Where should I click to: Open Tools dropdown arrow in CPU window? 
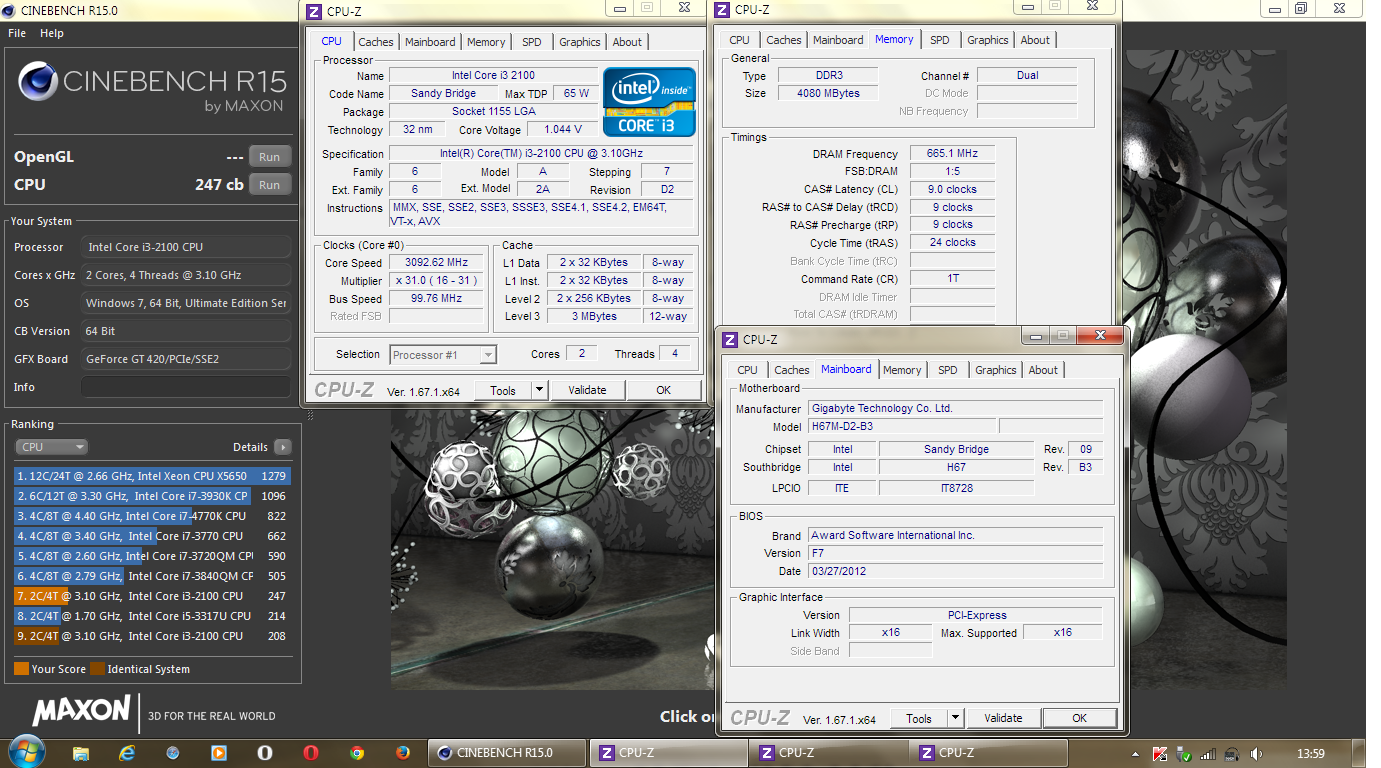pyautogui.click(x=539, y=390)
